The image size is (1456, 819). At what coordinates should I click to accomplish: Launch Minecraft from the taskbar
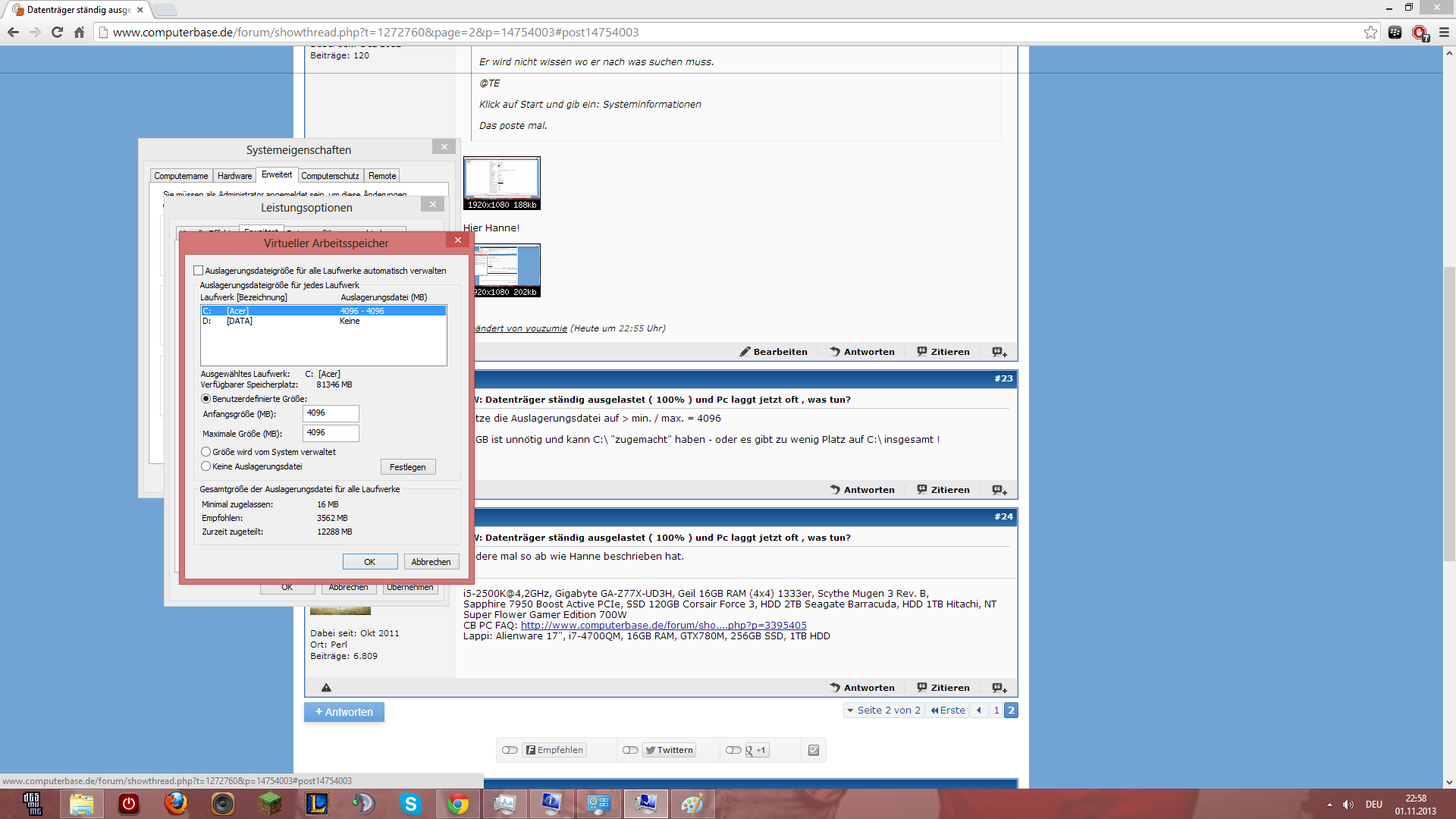point(269,804)
